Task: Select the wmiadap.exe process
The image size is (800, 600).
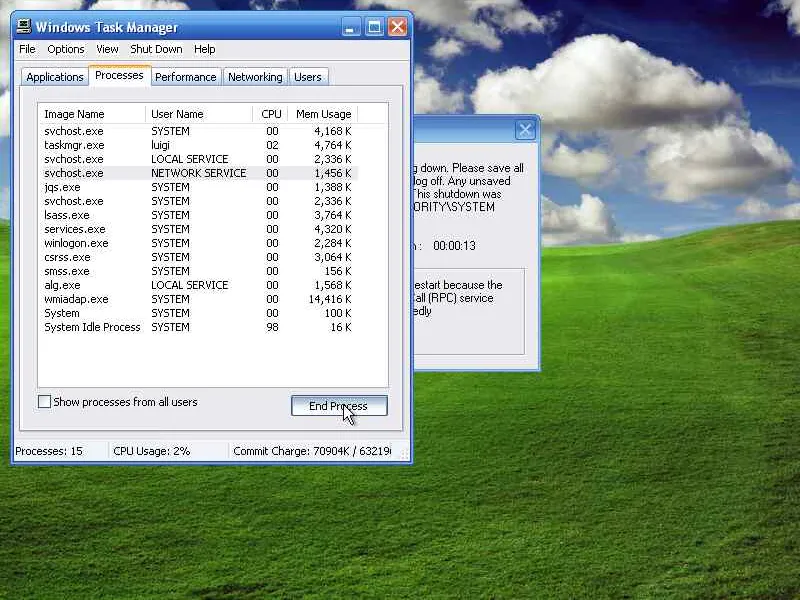Action: pos(198,299)
